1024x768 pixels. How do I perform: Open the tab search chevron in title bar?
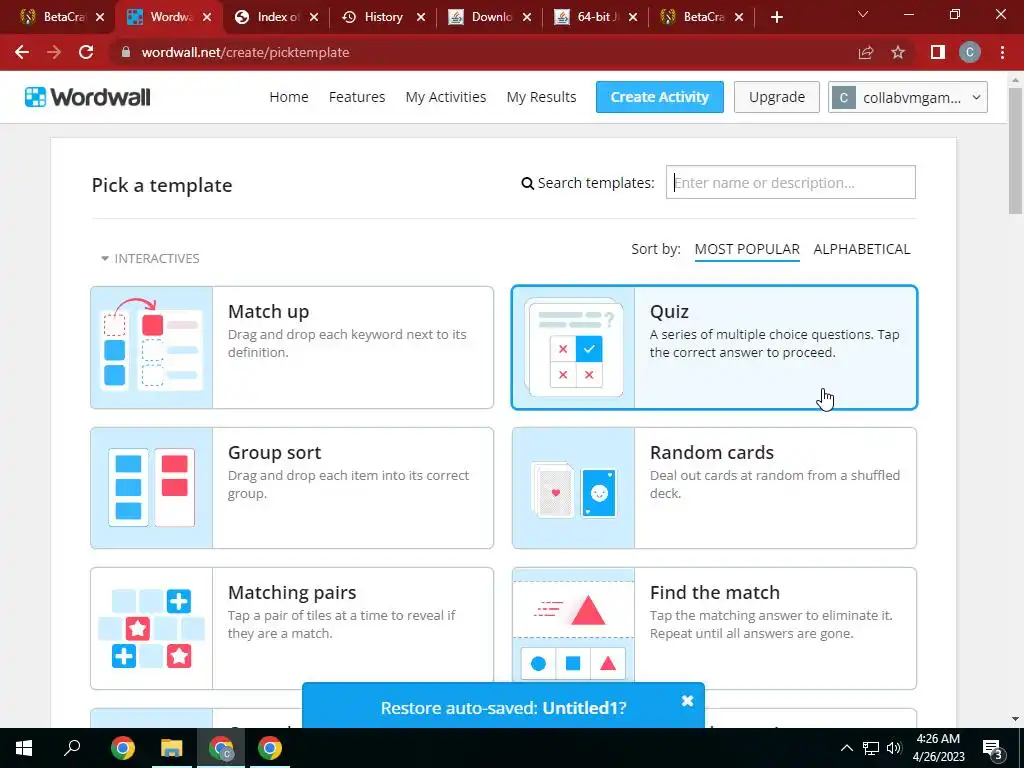863,14
